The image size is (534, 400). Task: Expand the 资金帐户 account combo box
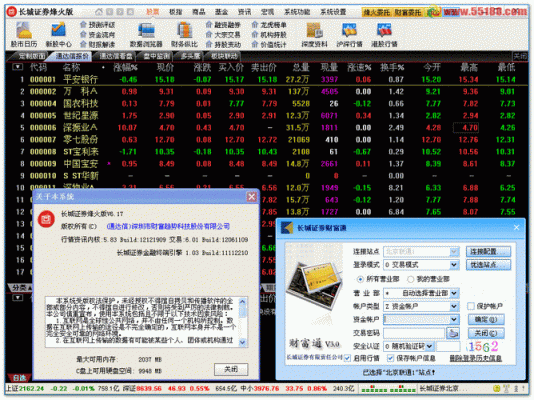[x=454, y=319]
